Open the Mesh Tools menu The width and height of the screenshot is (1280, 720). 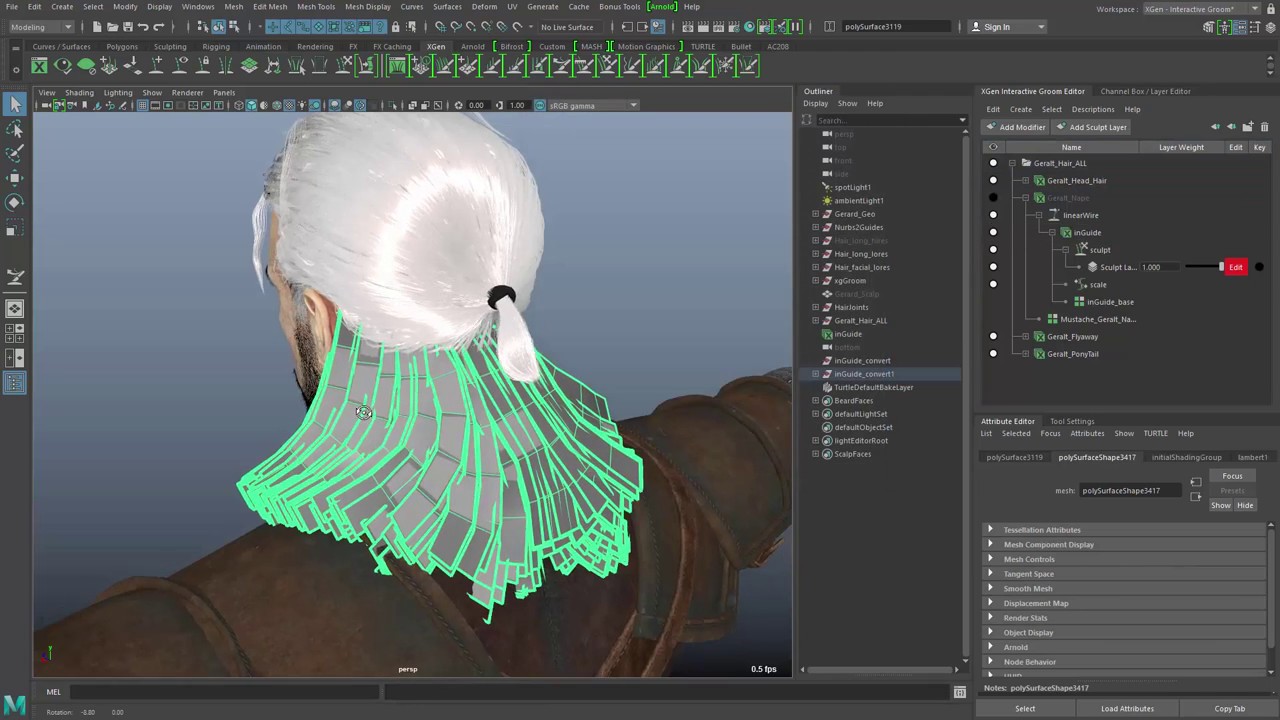point(316,7)
